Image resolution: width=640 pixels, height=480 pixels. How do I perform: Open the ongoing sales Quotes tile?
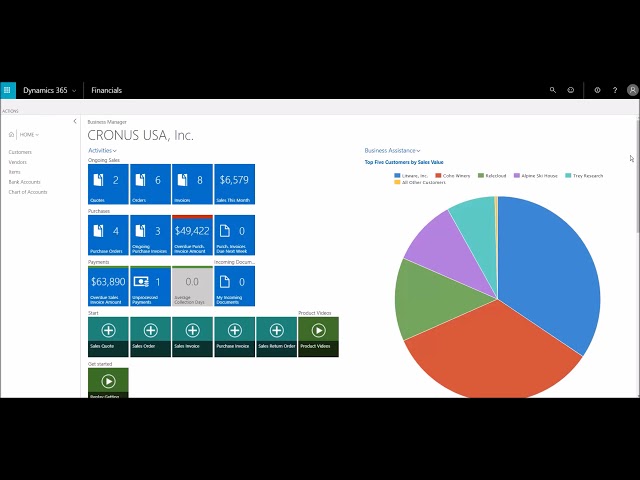coord(108,184)
